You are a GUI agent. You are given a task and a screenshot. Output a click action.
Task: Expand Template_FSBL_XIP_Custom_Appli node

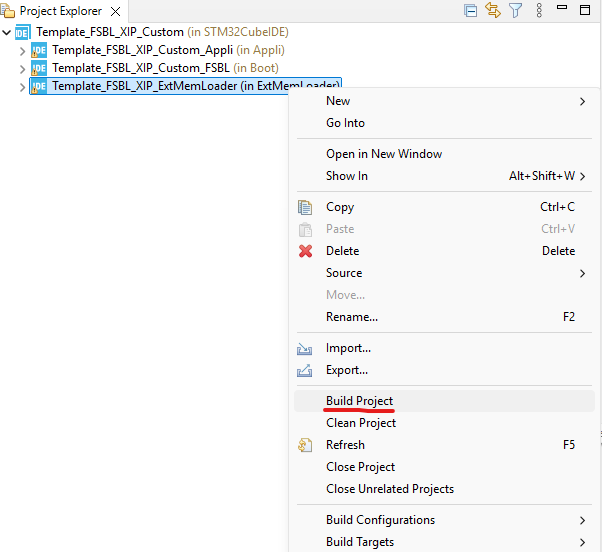23,51
